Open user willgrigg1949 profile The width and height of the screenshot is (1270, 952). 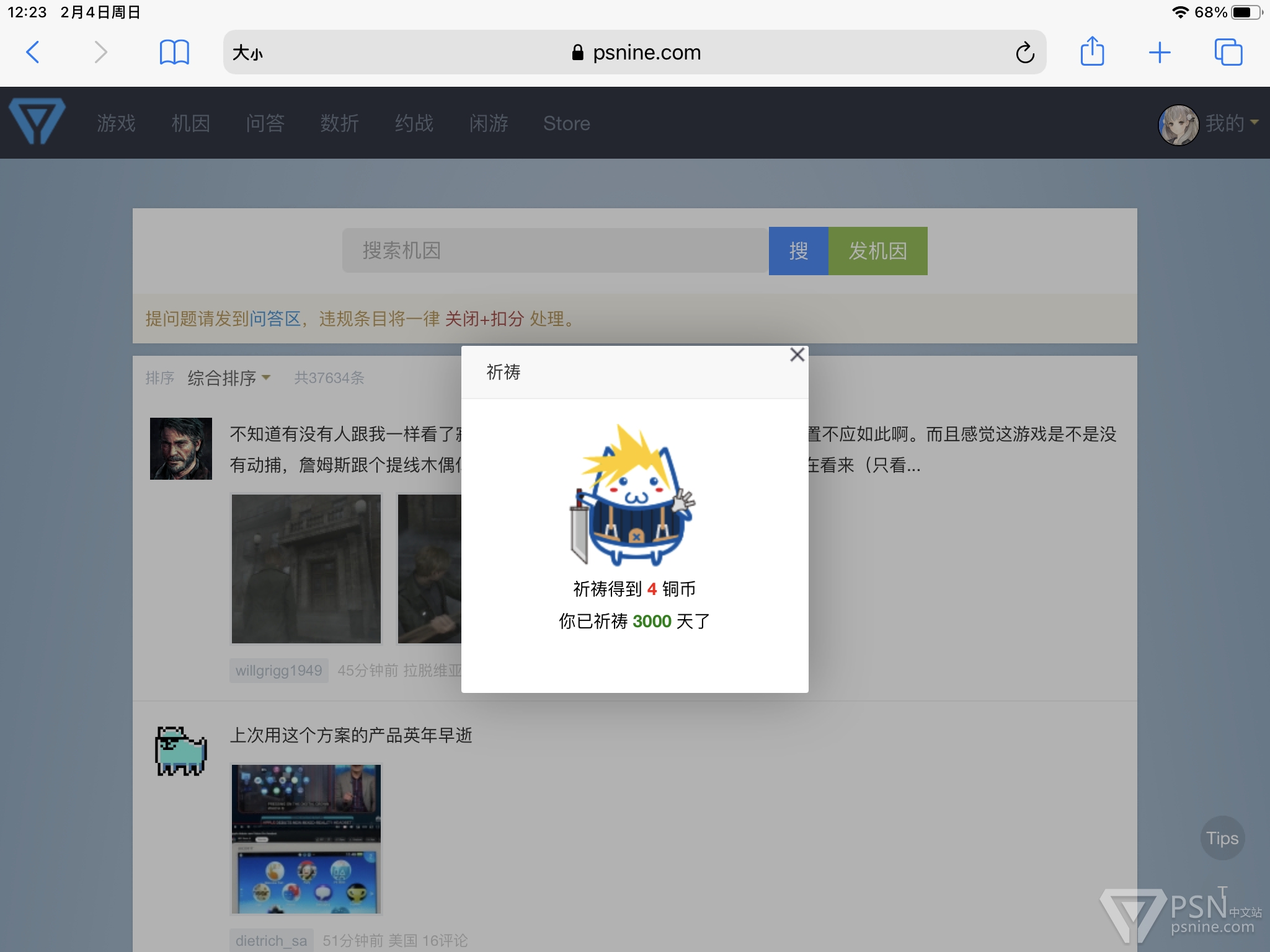(x=278, y=671)
